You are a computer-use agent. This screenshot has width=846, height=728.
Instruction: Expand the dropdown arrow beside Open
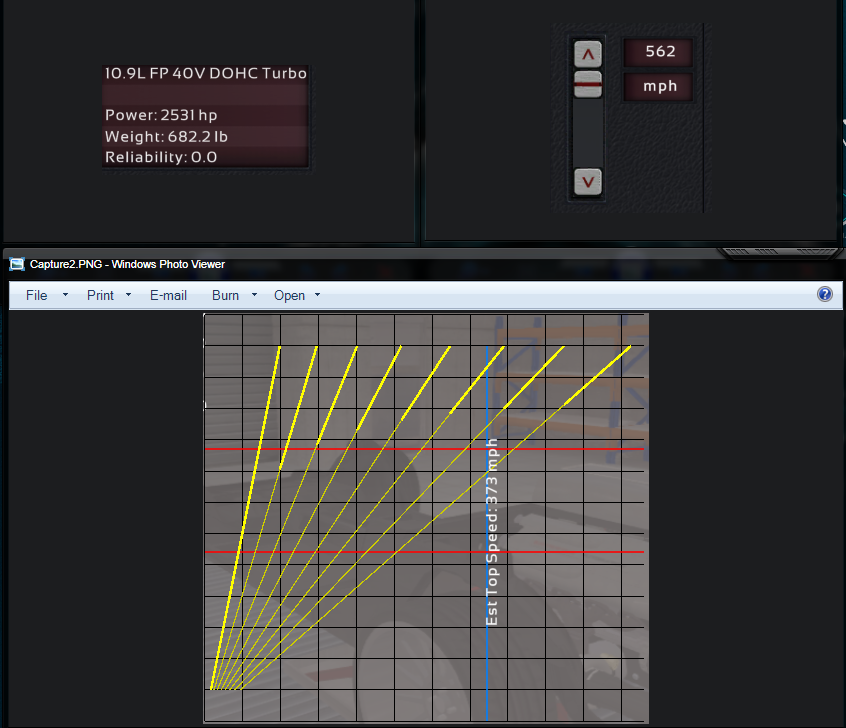[317, 295]
